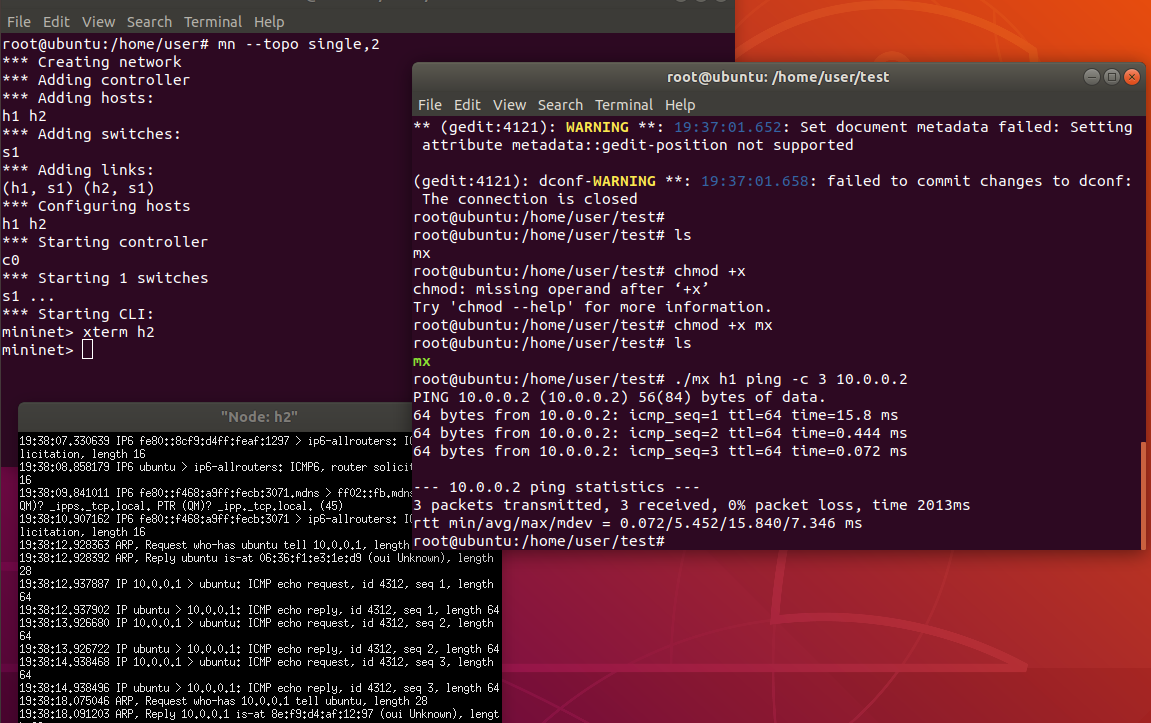Image resolution: width=1151 pixels, height=723 pixels.
Task: Open Search menu in /home/user/test terminal
Action: (x=560, y=105)
